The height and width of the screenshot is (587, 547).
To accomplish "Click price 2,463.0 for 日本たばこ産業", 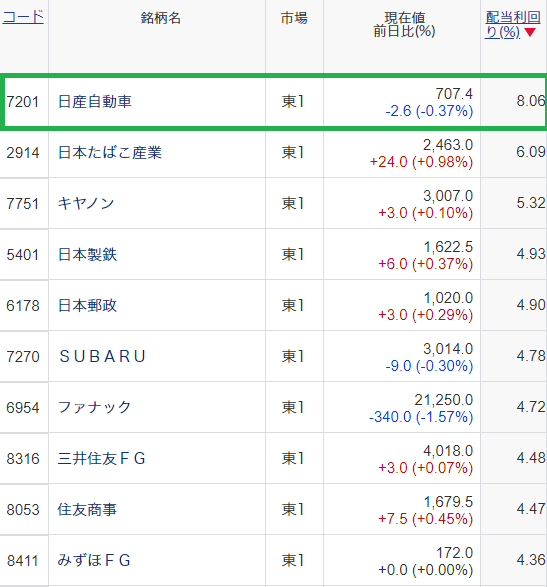I will tap(448, 145).
